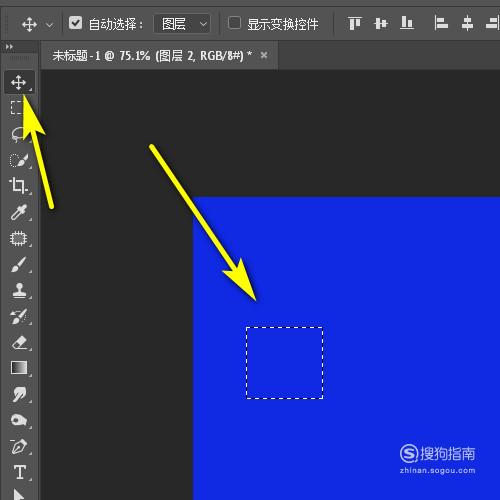Select the Spot Healing Brush tool
Image resolution: width=500 pixels, height=500 pixels.
point(19,238)
